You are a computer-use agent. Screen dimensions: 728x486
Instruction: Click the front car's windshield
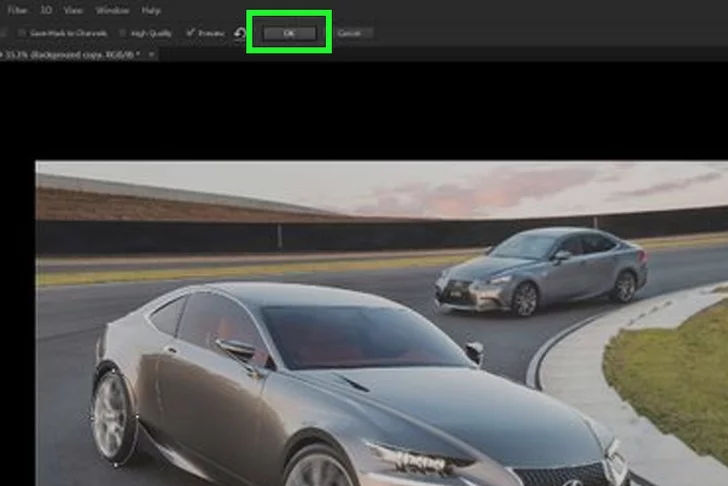click(x=360, y=337)
